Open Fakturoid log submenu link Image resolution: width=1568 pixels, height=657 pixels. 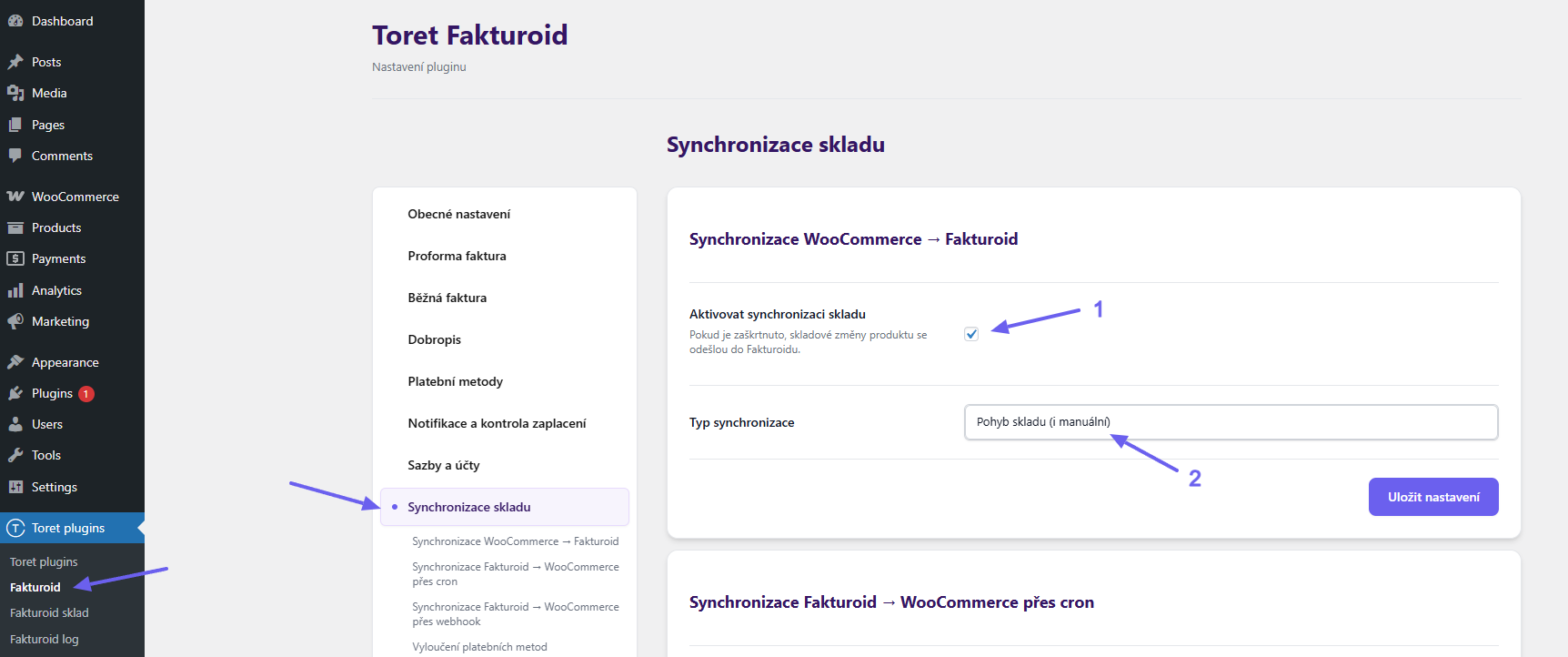tap(45, 640)
